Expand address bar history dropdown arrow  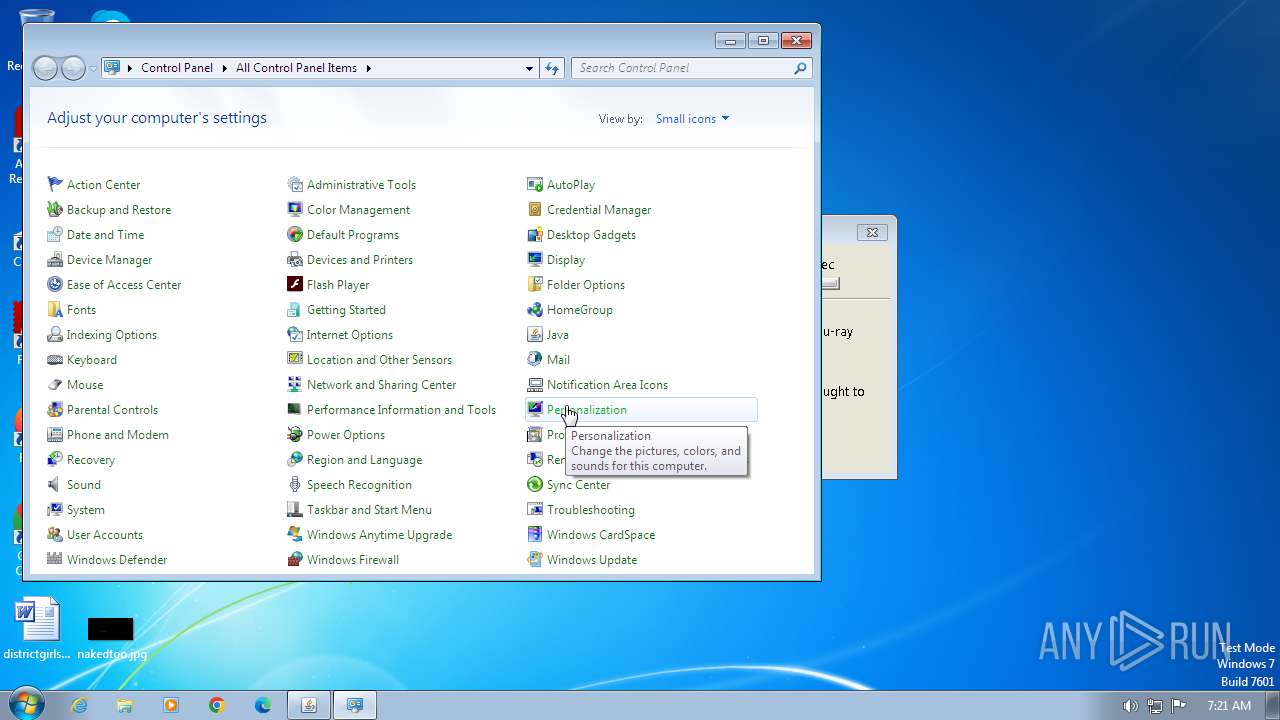point(529,68)
